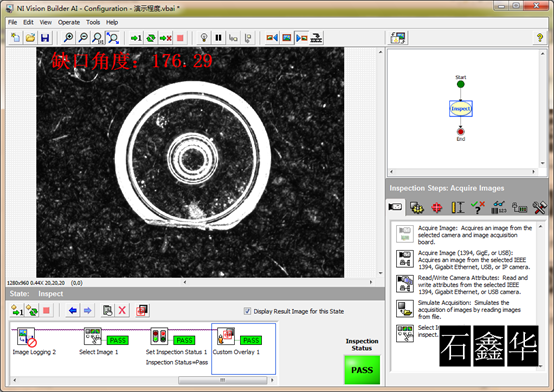Run inspection in loop from main toolbar
554x392 pixels.
click(151, 38)
